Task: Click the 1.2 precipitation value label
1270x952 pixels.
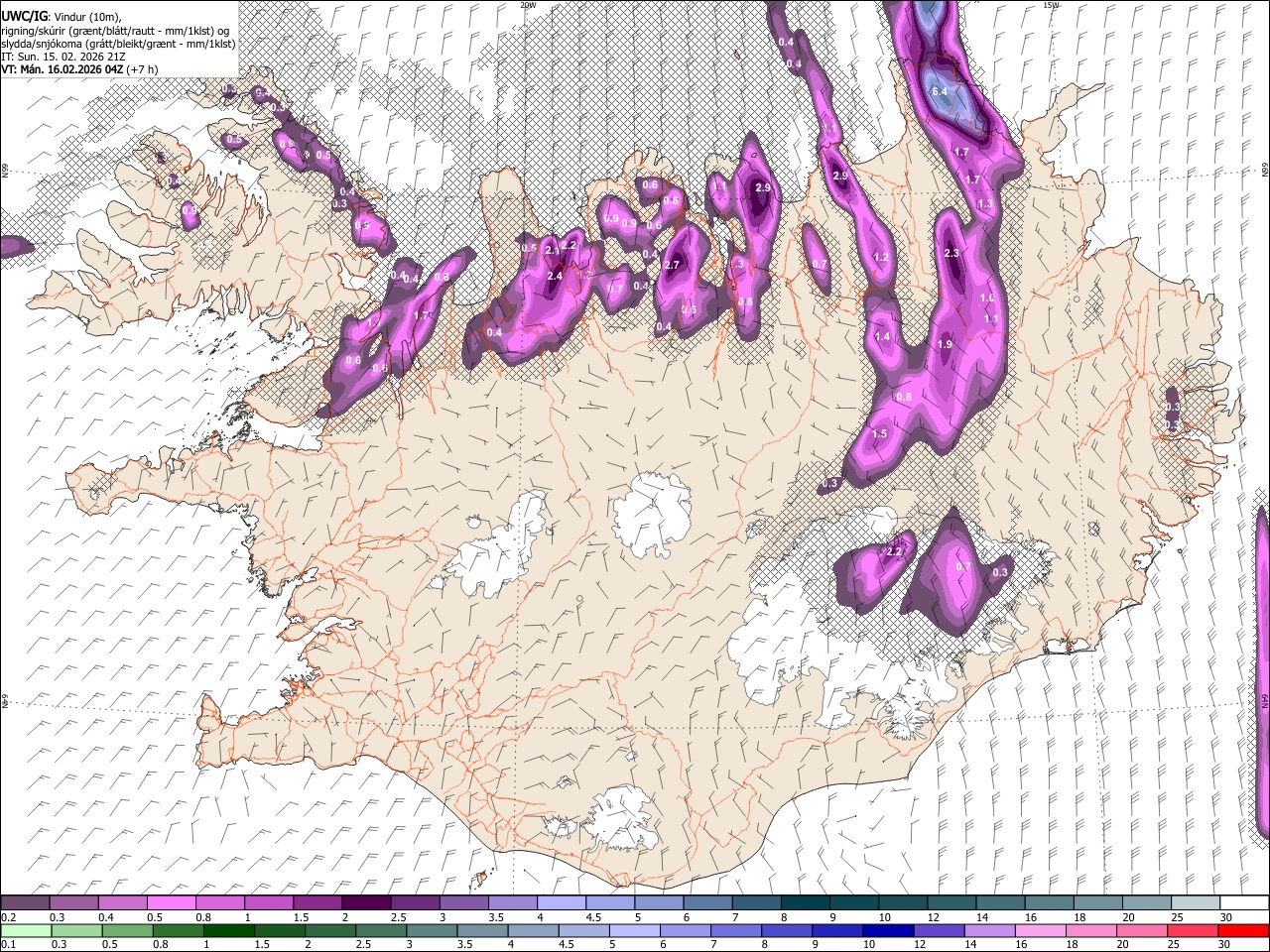Action: pos(880,258)
